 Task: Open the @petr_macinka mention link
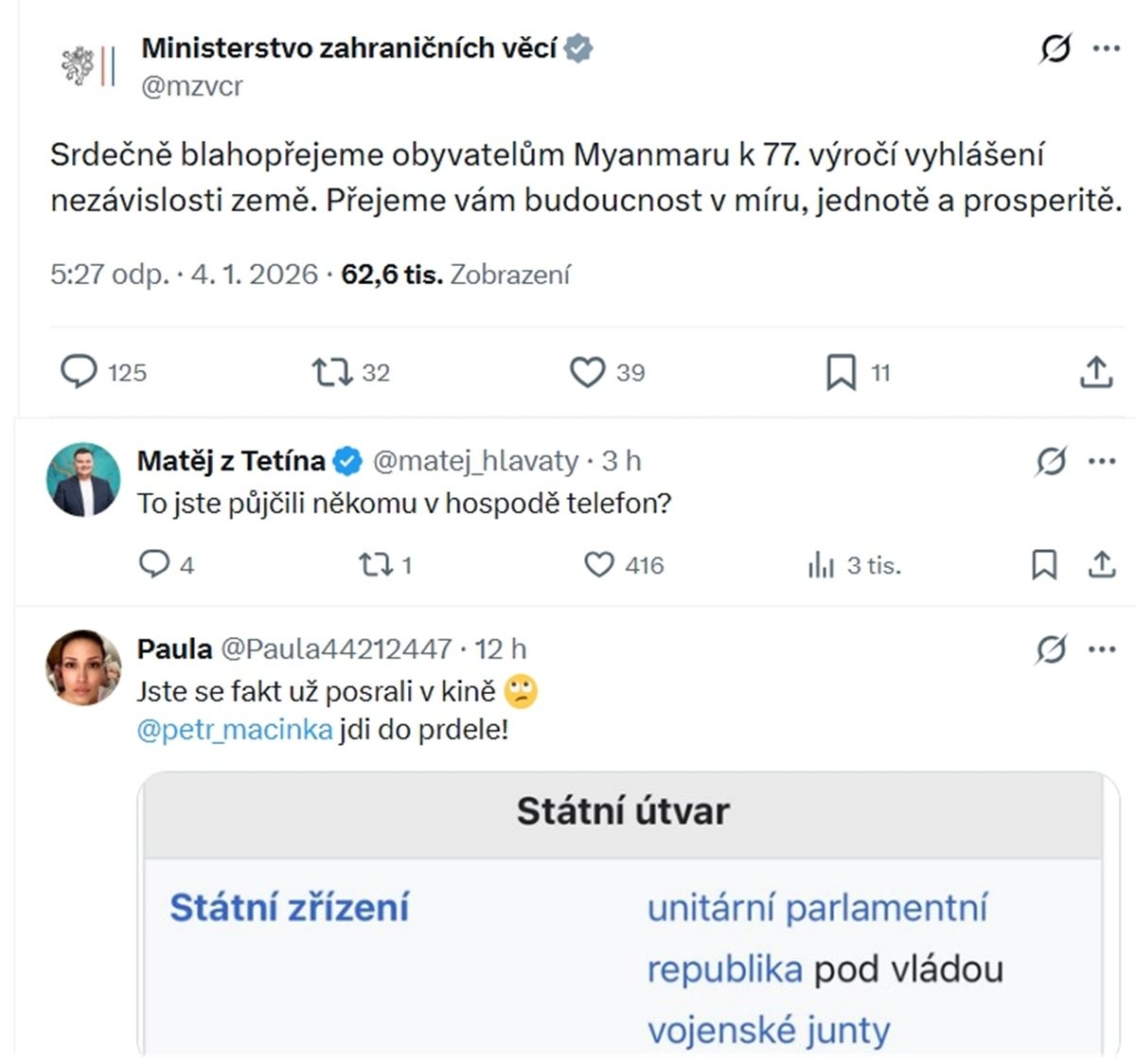coord(235,730)
